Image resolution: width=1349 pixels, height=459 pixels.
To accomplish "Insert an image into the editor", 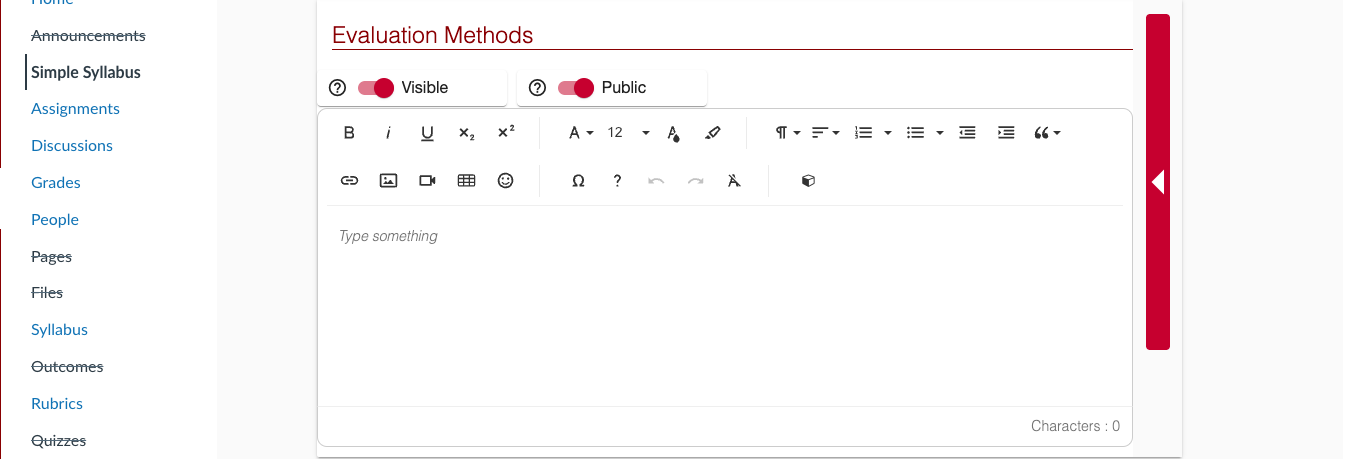I will (x=388, y=181).
